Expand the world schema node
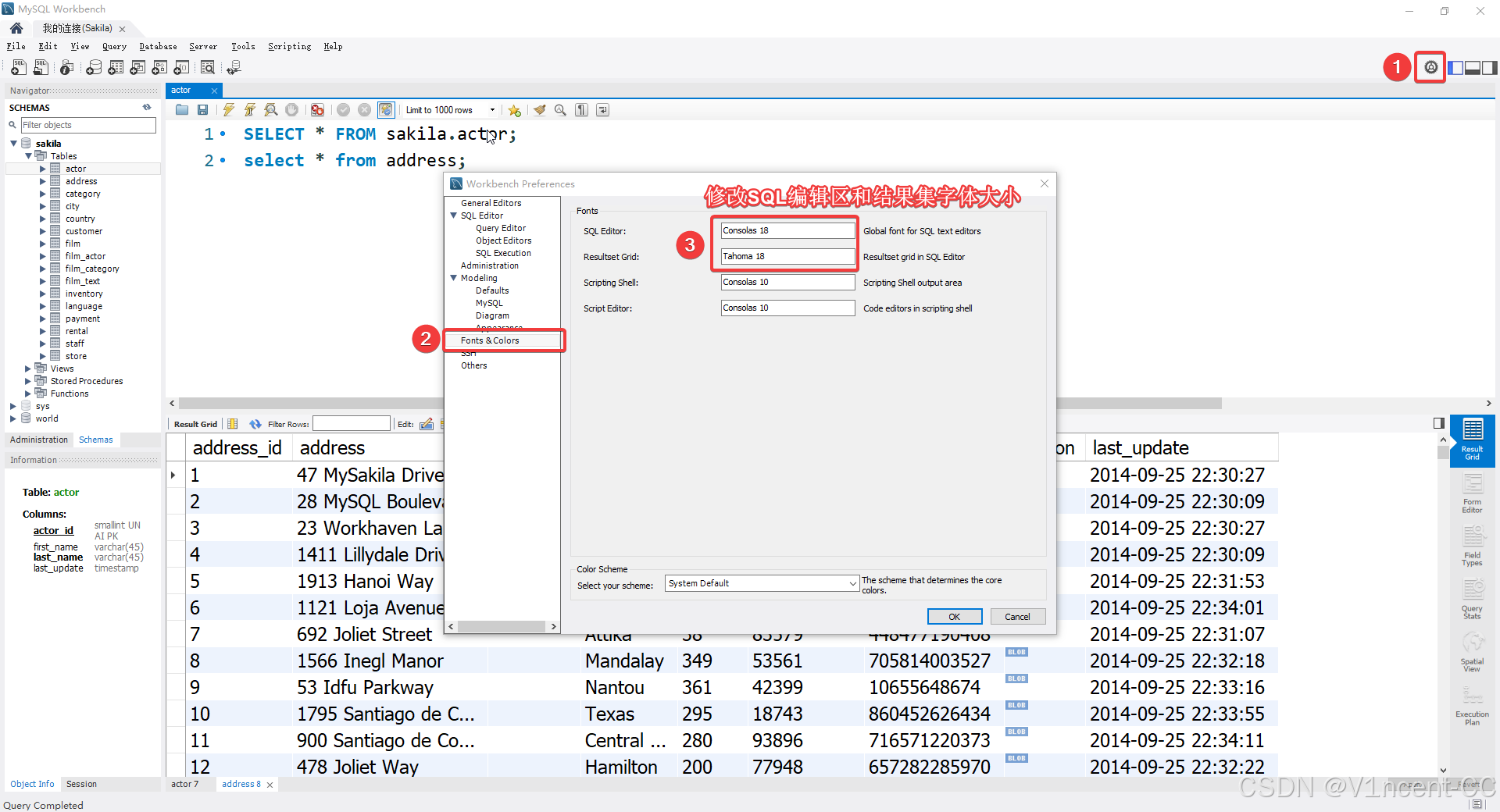Image resolution: width=1500 pixels, height=812 pixels. click(13, 418)
